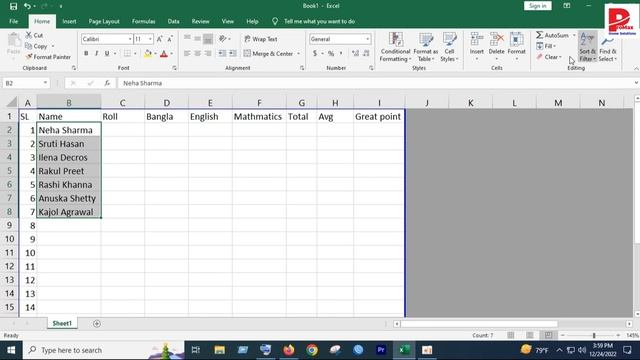Decrease decimal places

(x=366, y=53)
